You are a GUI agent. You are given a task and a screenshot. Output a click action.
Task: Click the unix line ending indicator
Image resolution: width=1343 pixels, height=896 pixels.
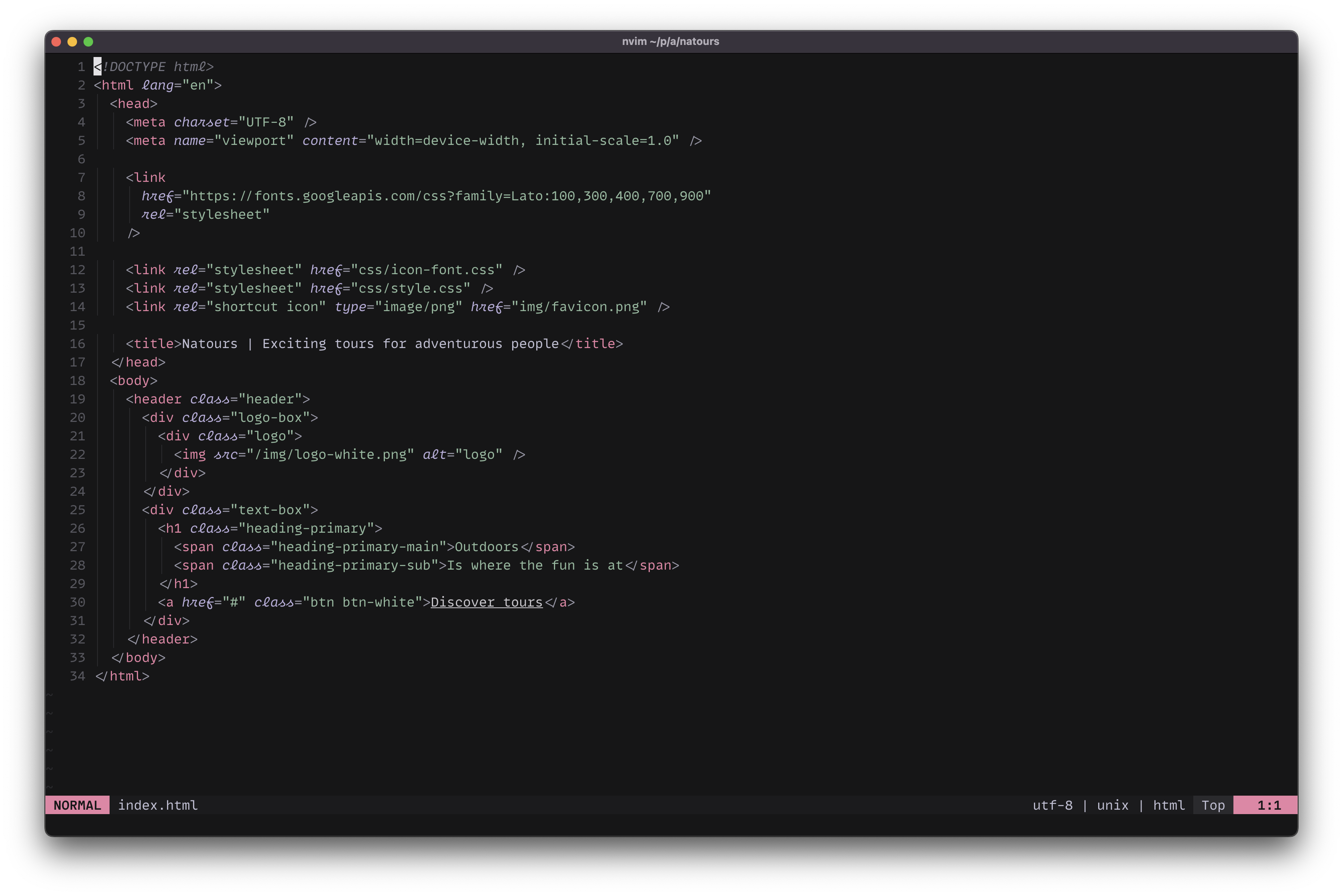(x=1113, y=805)
